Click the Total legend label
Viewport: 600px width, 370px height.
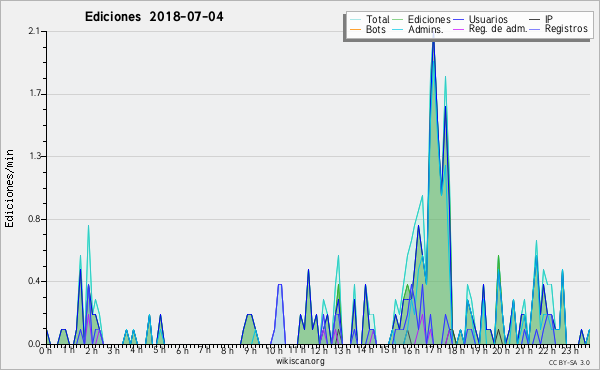pyautogui.click(x=377, y=19)
